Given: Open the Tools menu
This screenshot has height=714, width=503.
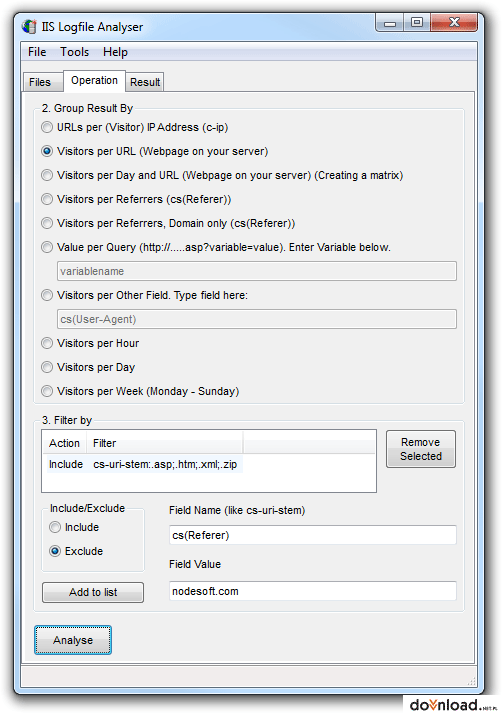Looking at the screenshot, I should (75, 52).
